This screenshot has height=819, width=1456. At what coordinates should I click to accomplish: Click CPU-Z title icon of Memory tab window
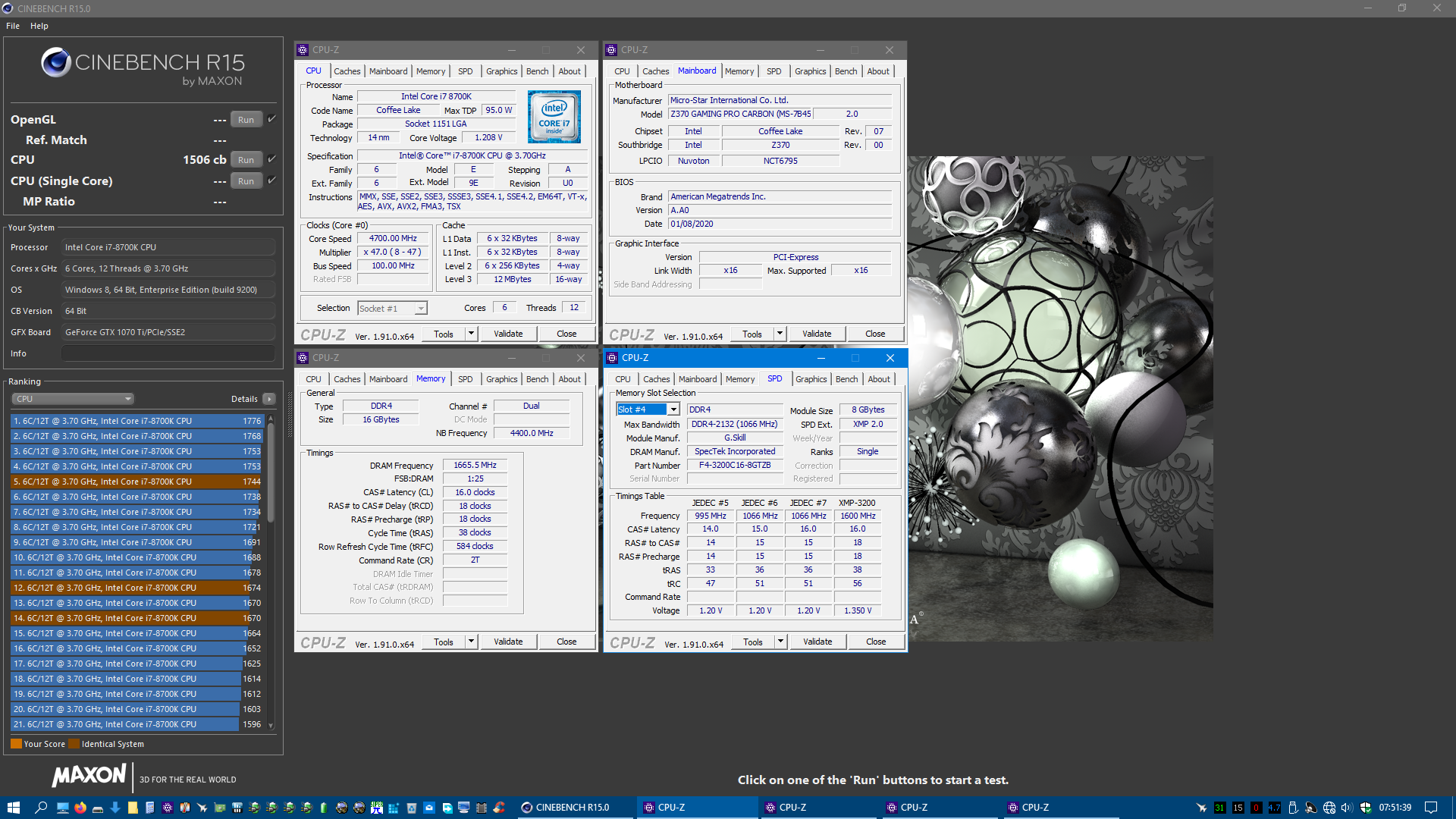coord(303,358)
